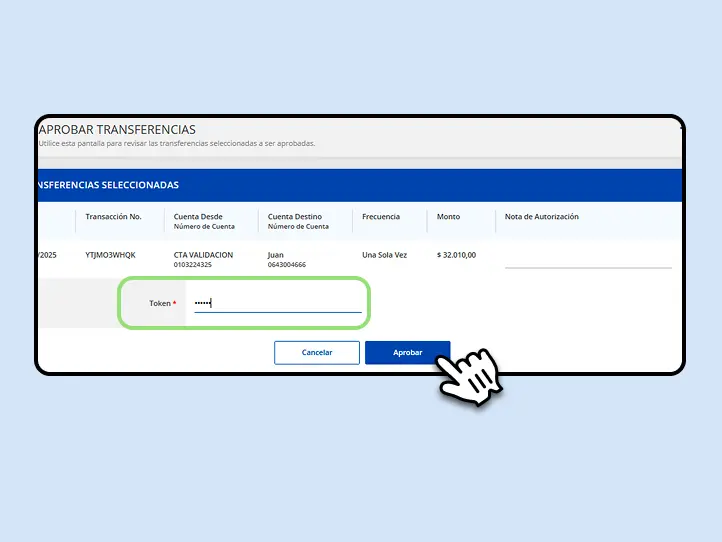Click destination account name Juan
The image size is (722, 542).
pyautogui.click(x=275, y=255)
